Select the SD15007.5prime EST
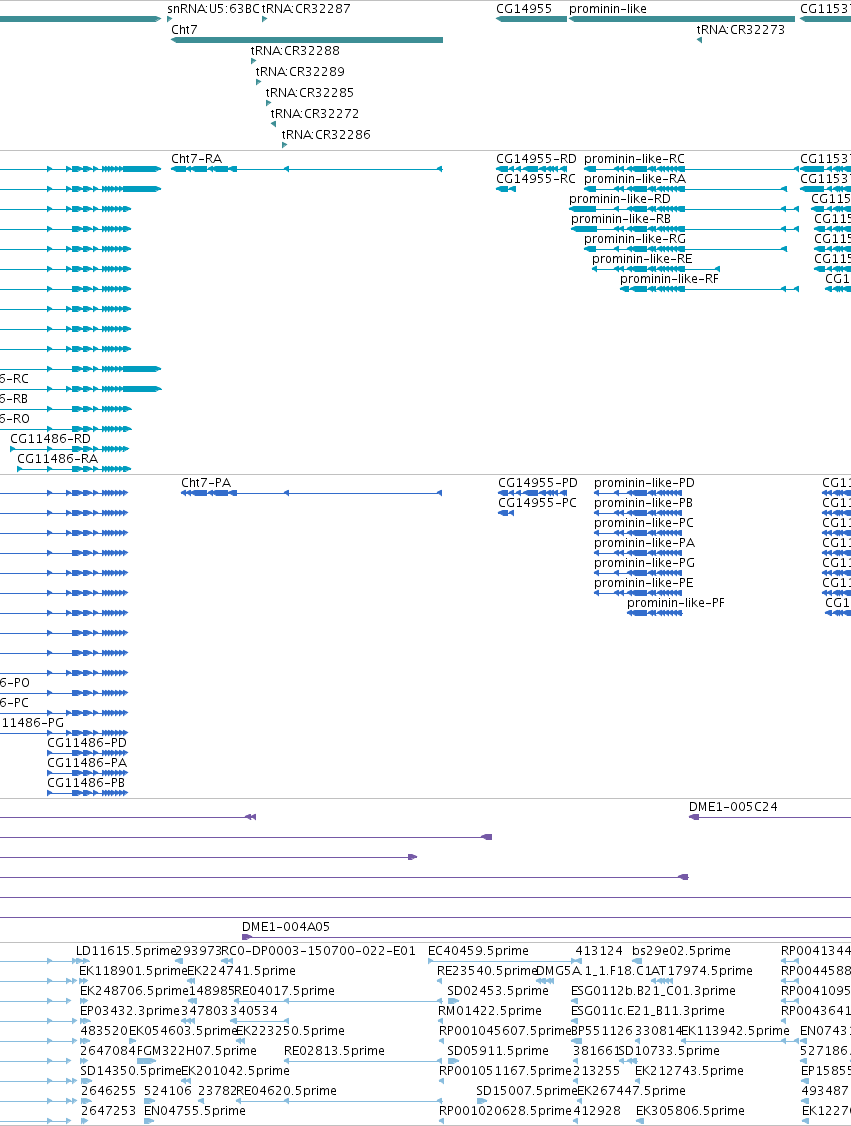The height and width of the screenshot is (1126, 851). [x=482, y=1101]
